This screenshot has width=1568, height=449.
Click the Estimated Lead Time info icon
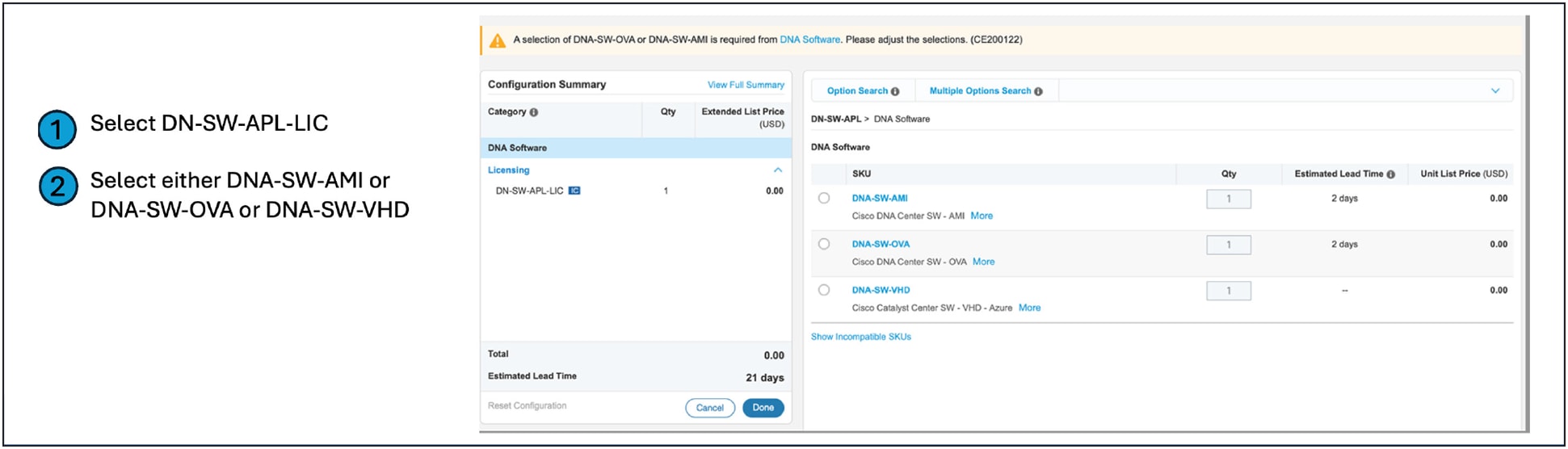point(1390,174)
